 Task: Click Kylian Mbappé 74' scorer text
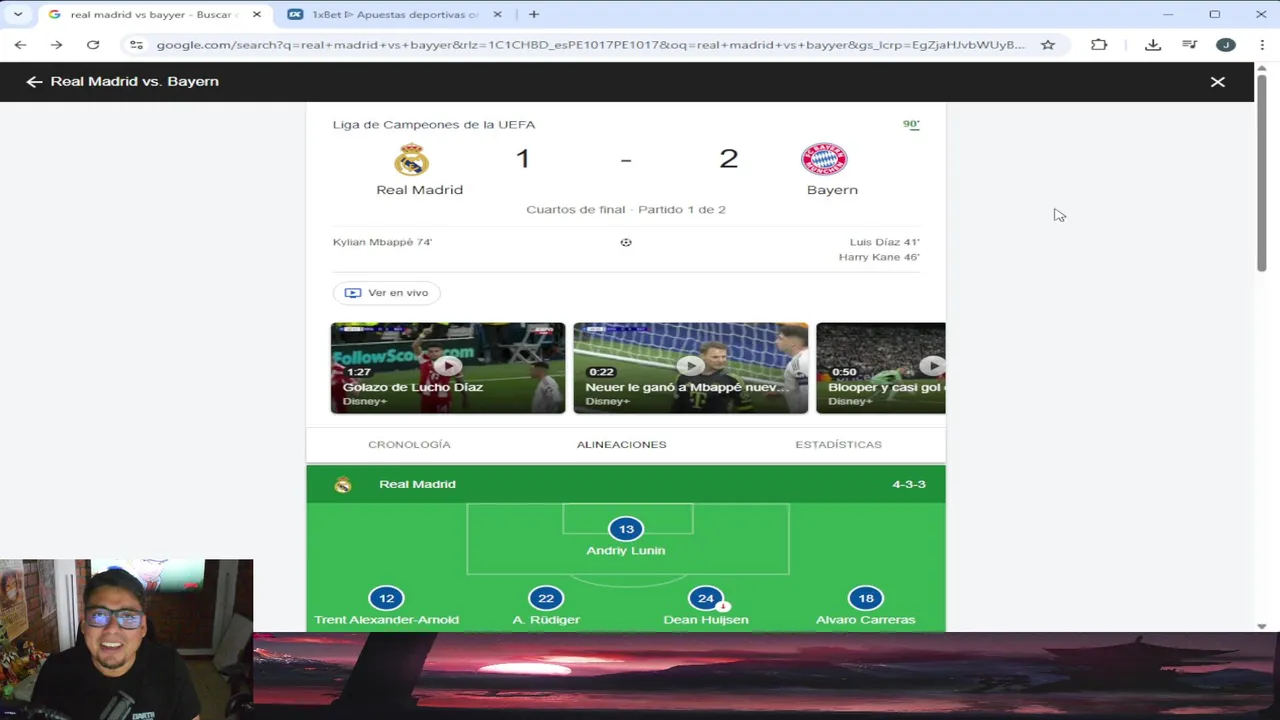[382, 242]
